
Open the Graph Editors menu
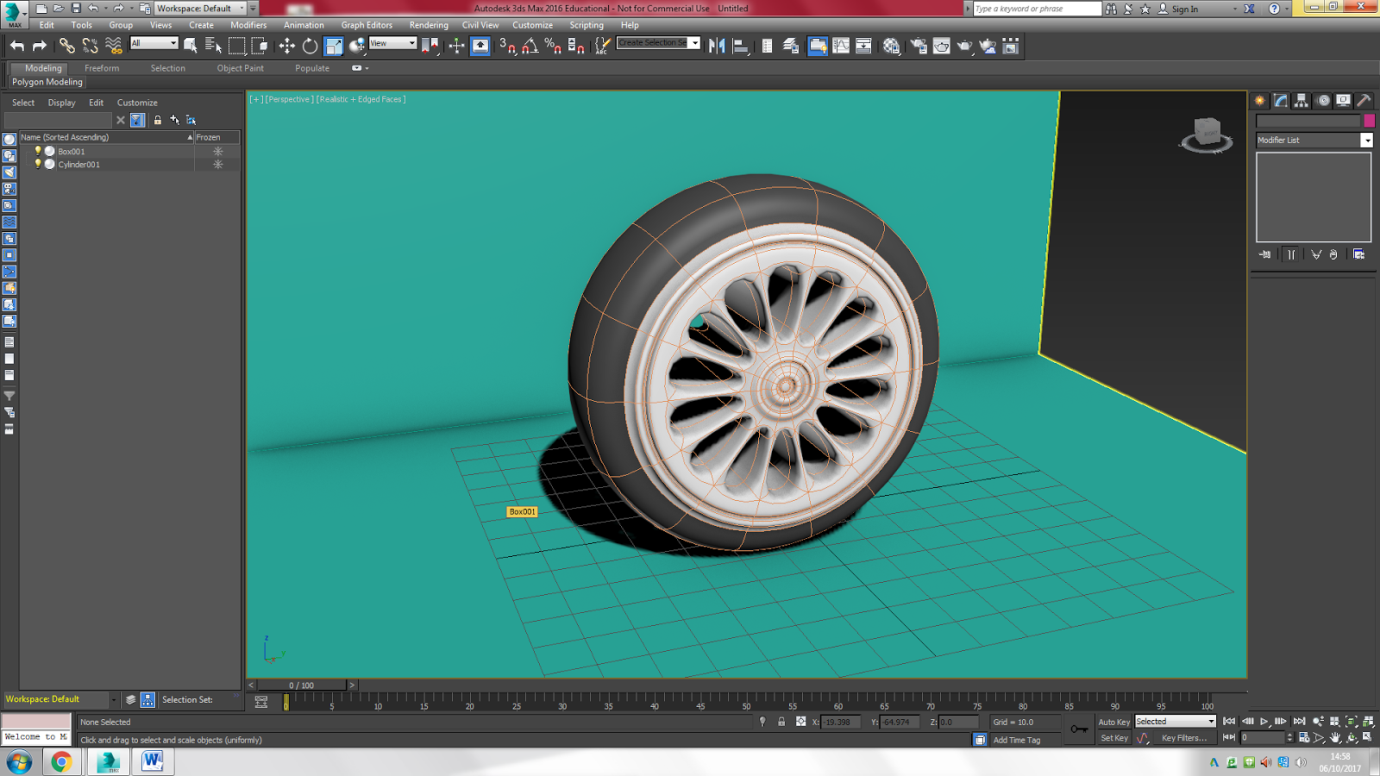click(366, 25)
